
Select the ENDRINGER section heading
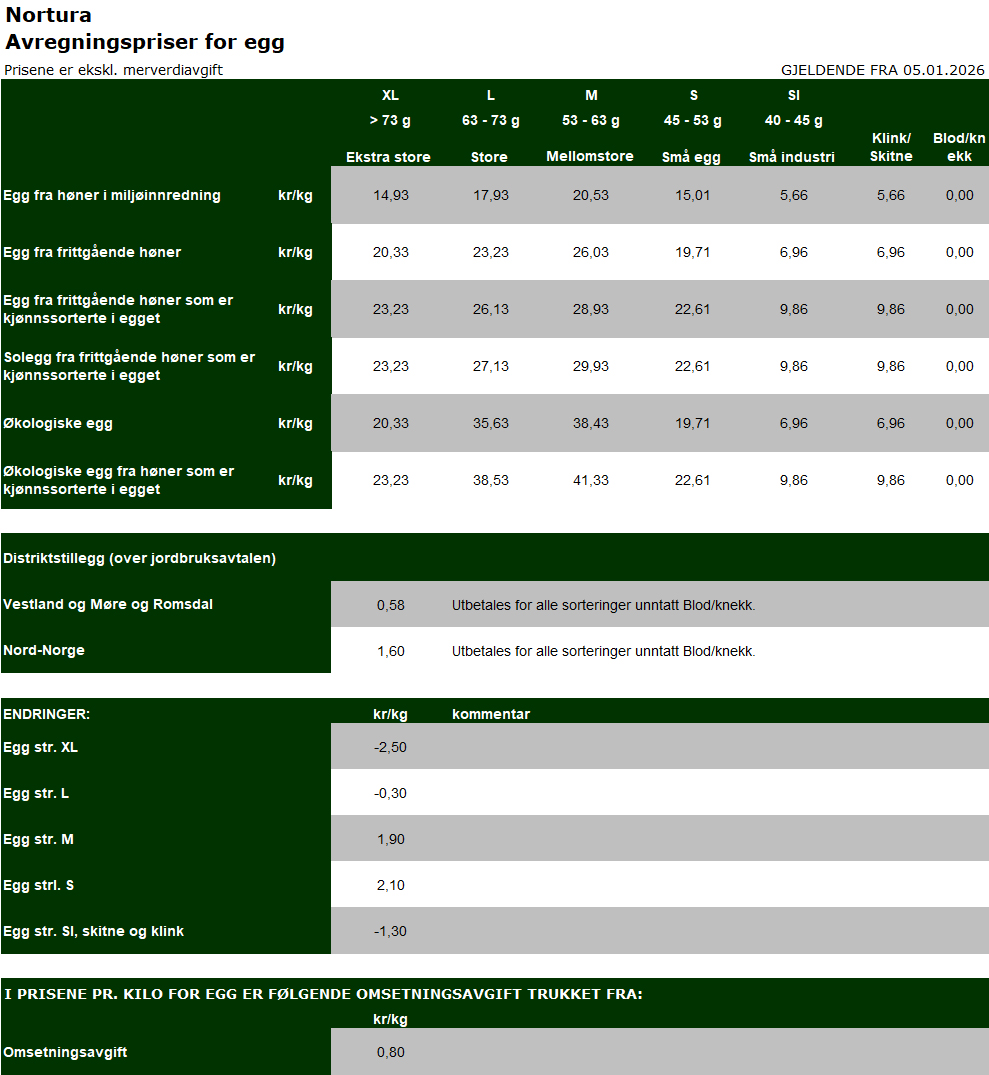[x=46, y=714]
